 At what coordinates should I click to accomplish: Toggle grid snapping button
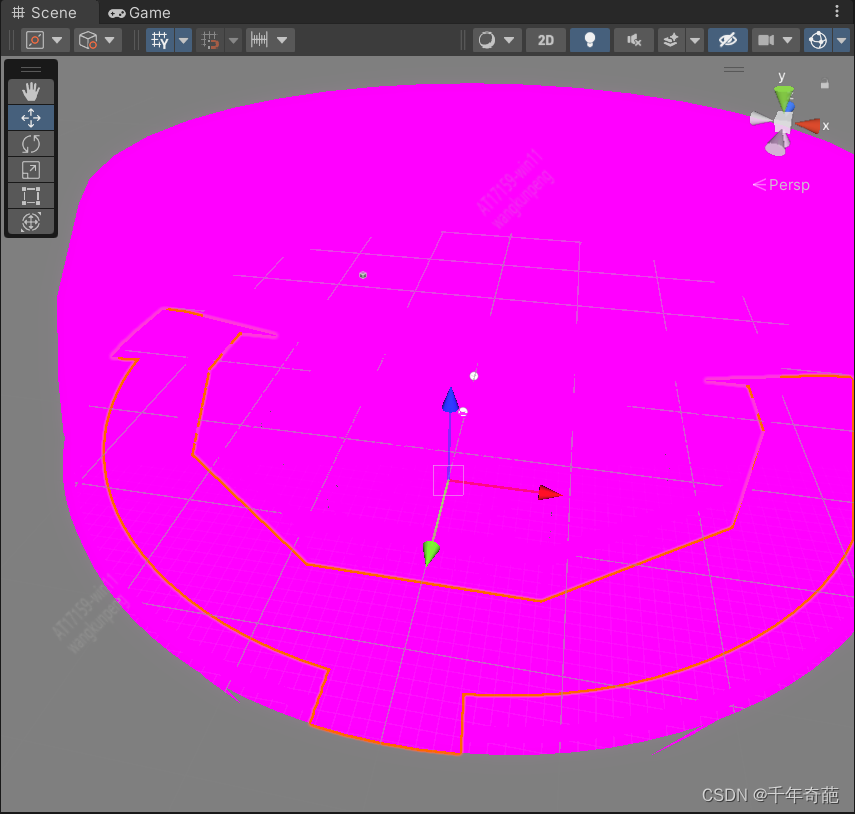coord(210,40)
